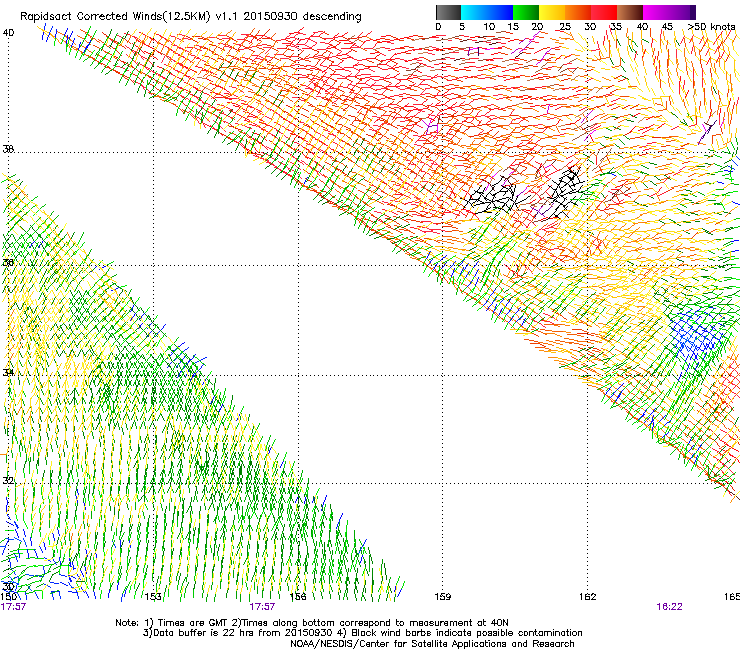Click the latitude label '30'
Image resolution: width=740 pixels, height=650 pixels.
8,587
